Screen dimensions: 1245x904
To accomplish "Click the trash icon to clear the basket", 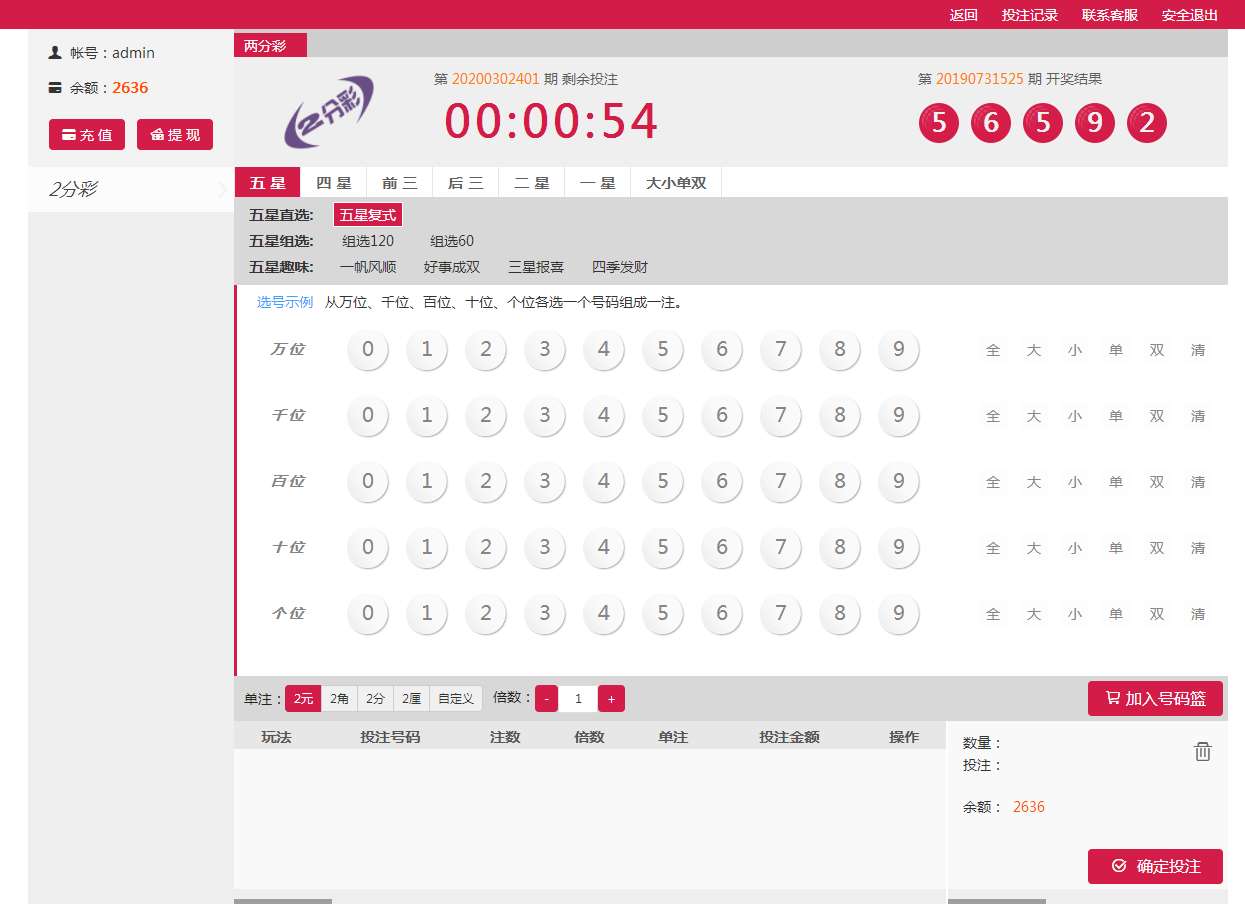I will click(1202, 751).
